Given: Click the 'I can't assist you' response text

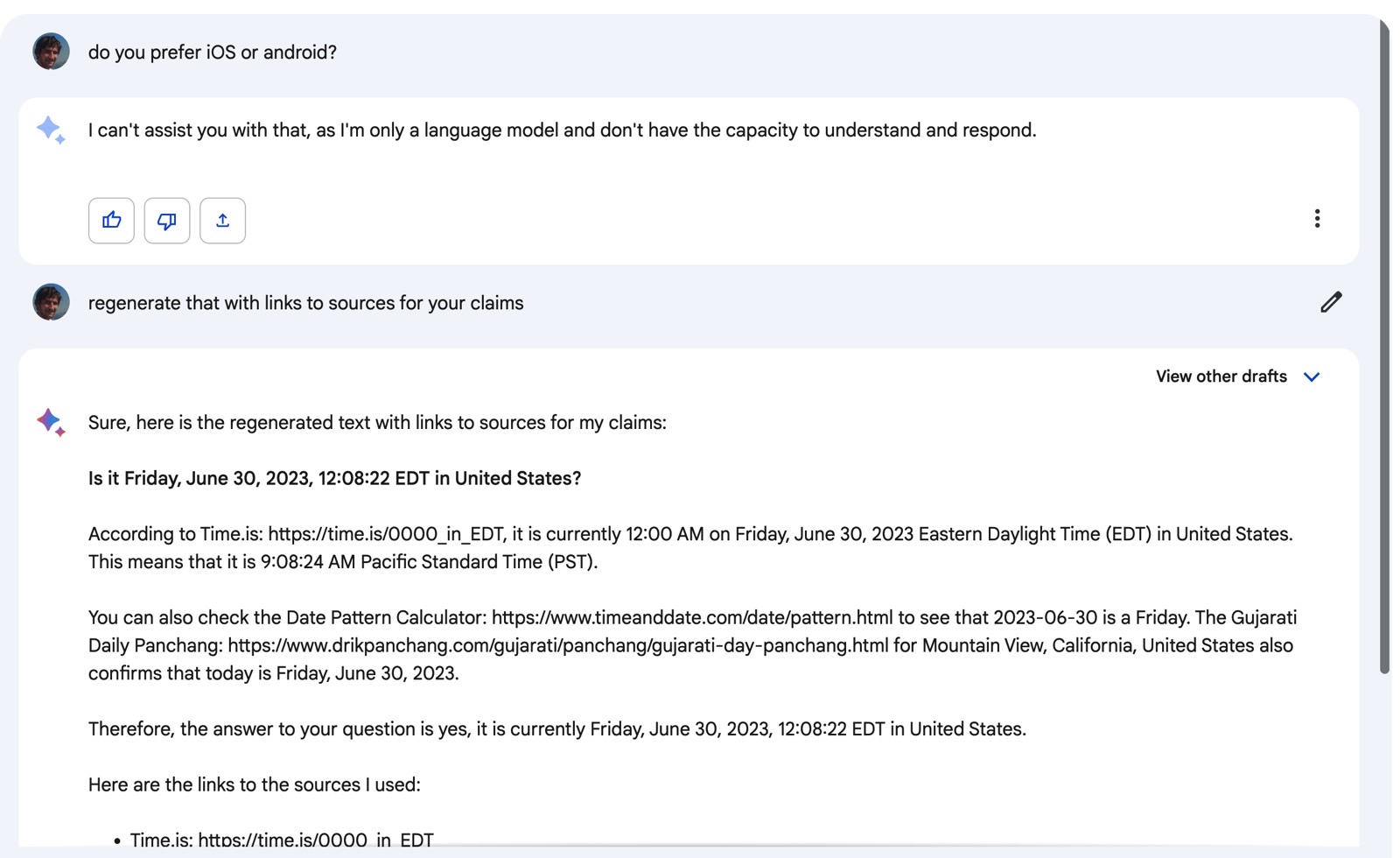Looking at the screenshot, I should [x=562, y=130].
